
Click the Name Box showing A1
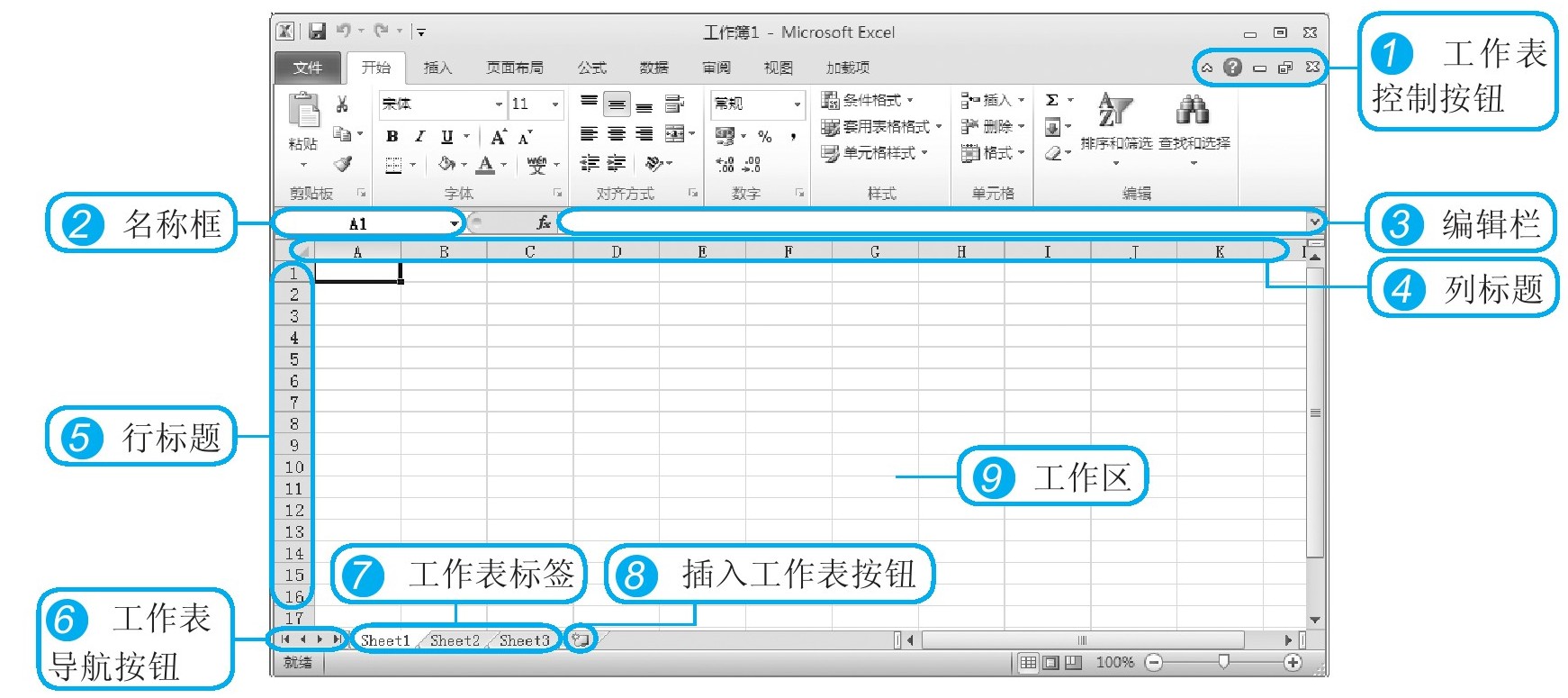tap(360, 223)
